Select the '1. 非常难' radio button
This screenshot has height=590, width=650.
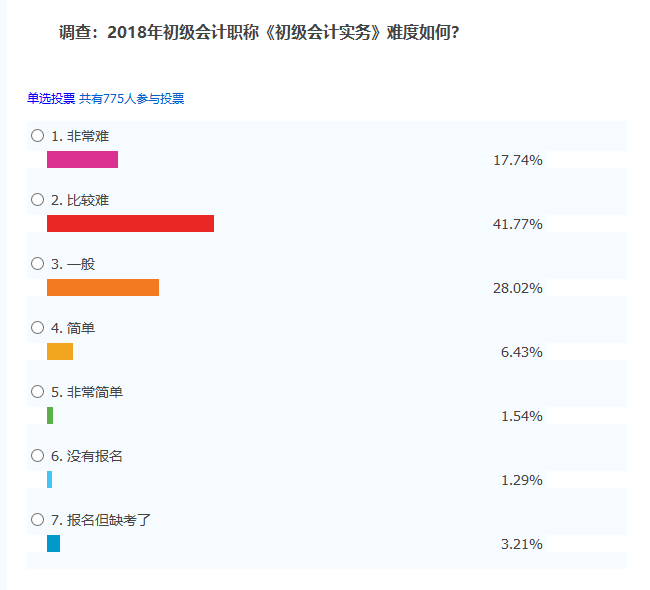tap(38, 136)
